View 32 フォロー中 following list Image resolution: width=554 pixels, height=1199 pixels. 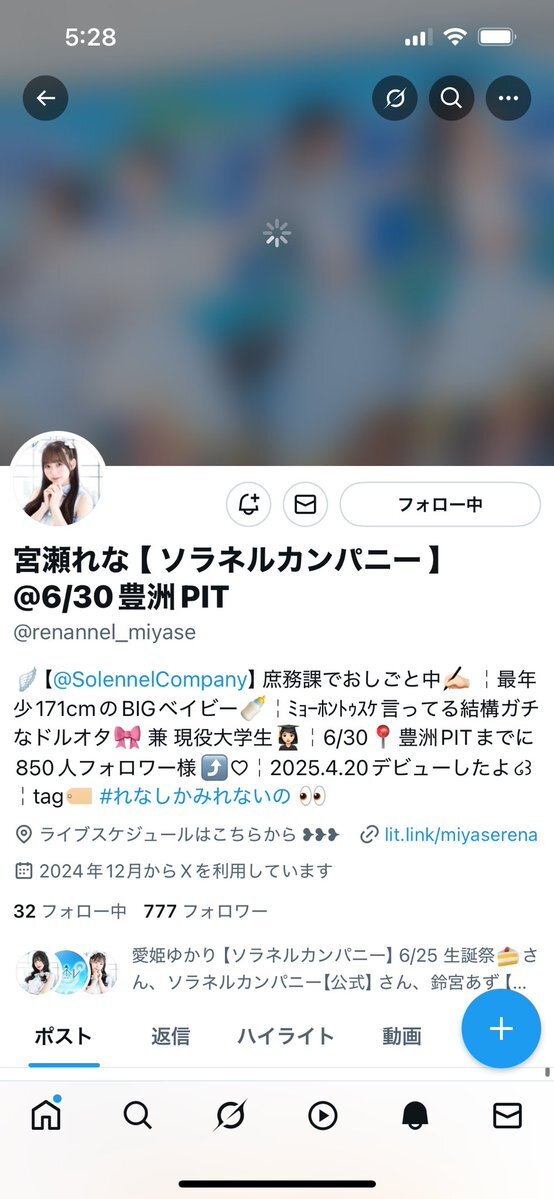(x=70, y=911)
